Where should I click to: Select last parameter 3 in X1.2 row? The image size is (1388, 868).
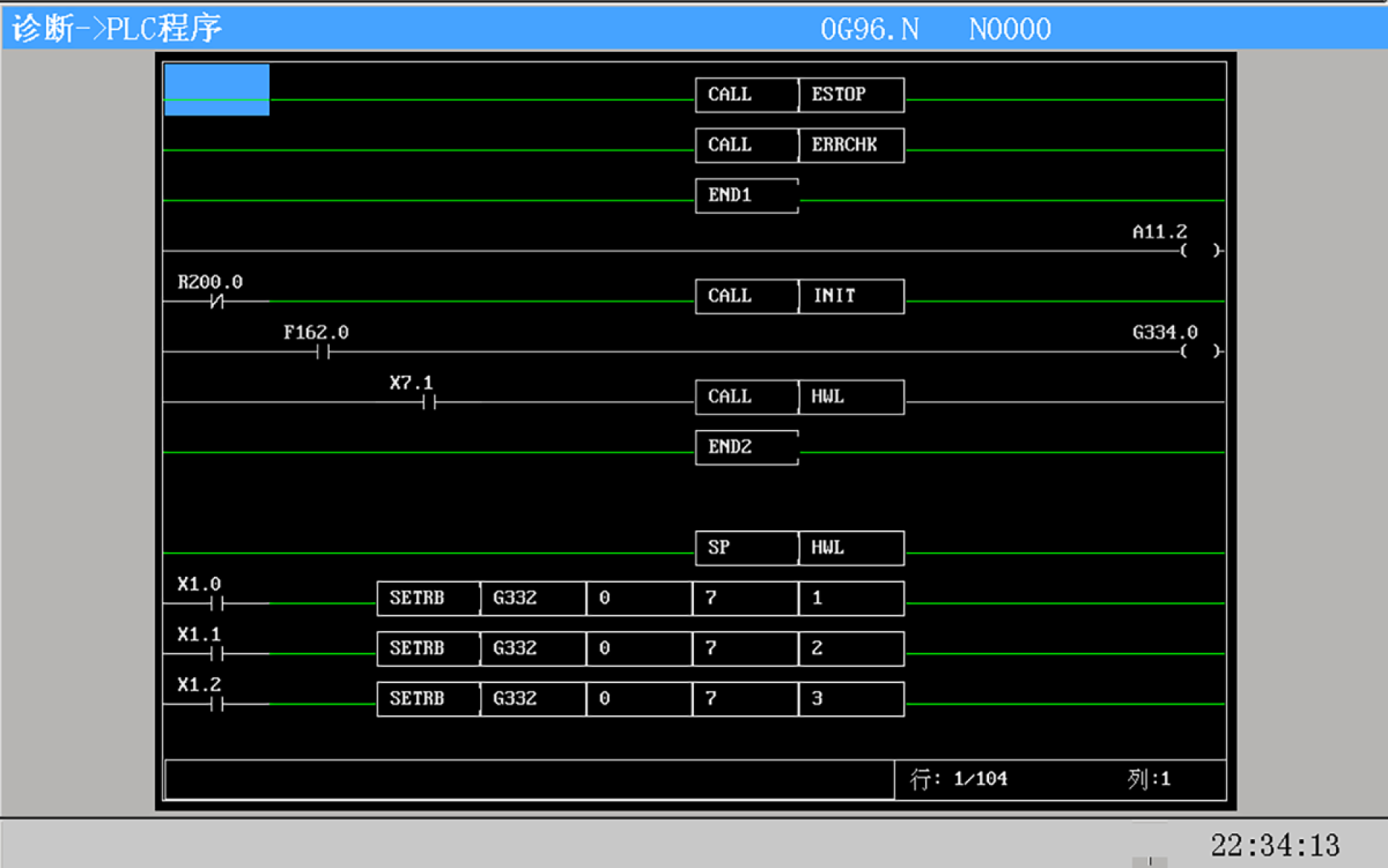(x=852, y=699)
